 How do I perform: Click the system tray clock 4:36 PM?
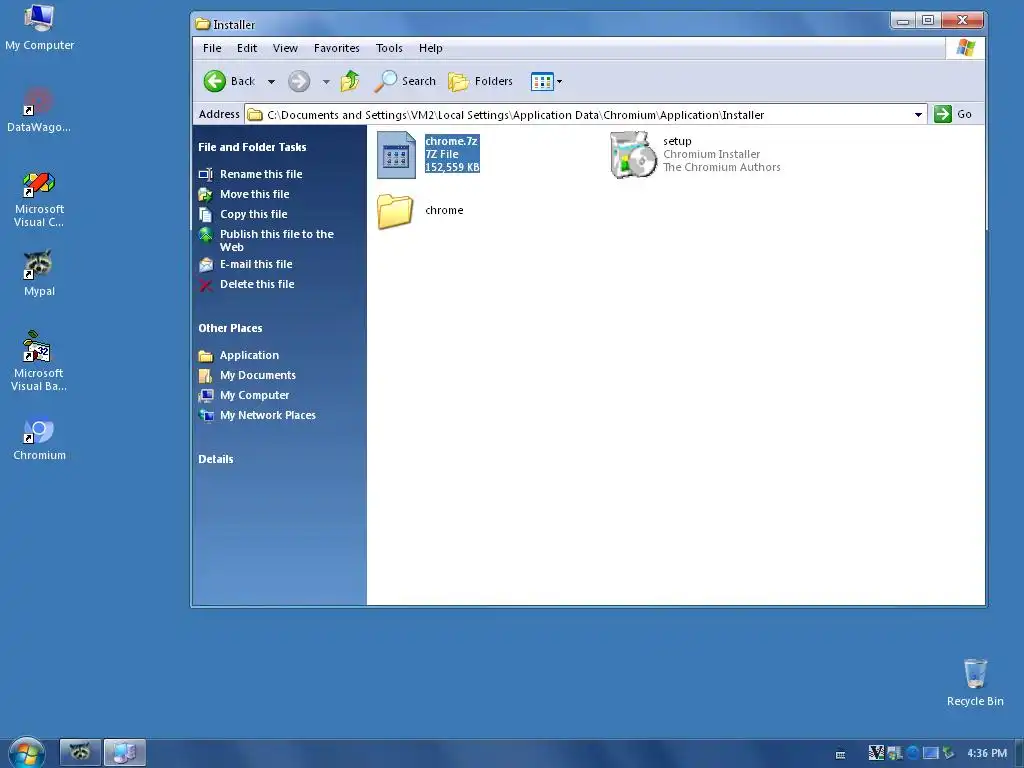pyautogui.click(x=987, y=754)
